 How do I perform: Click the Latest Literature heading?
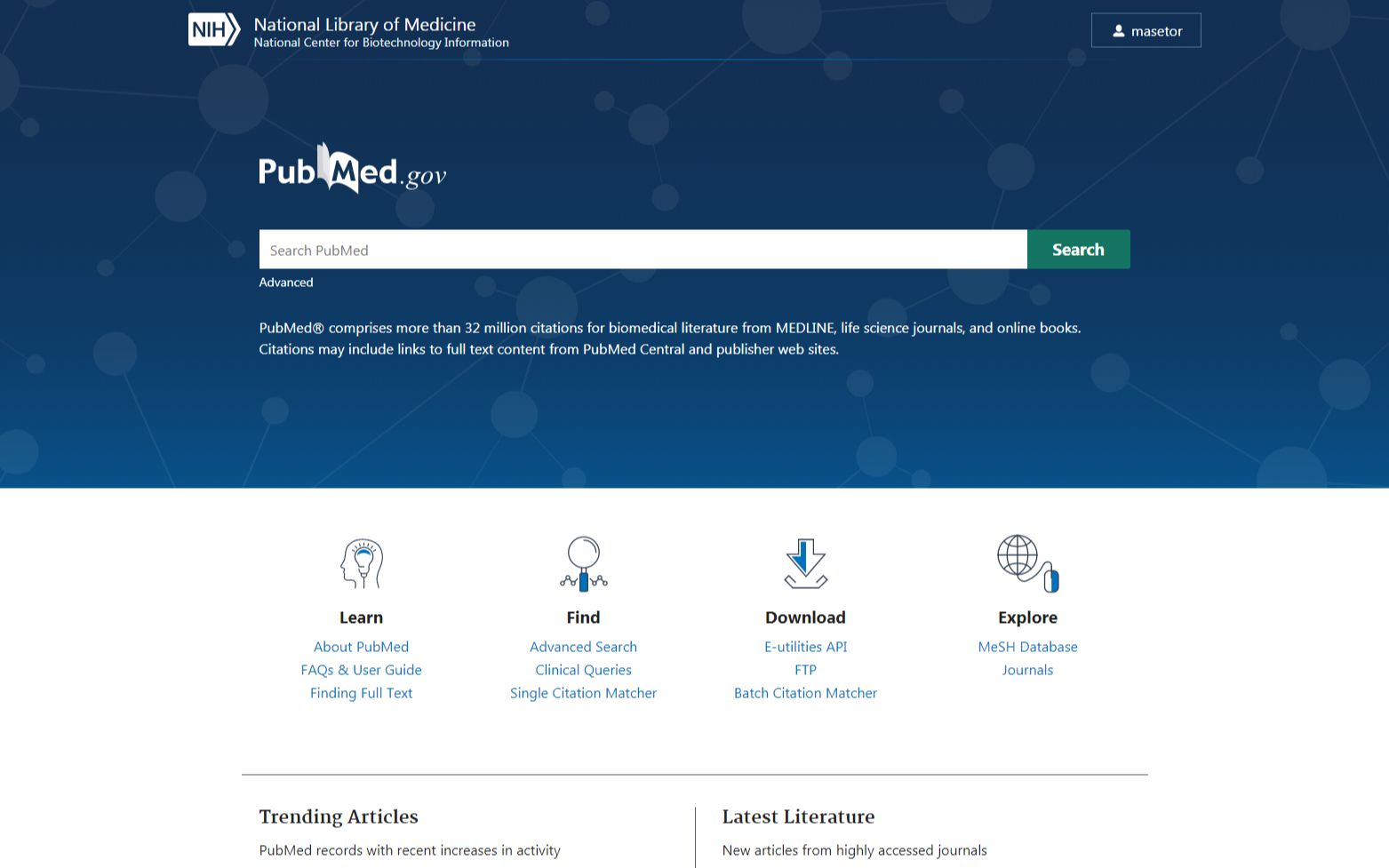798,816
